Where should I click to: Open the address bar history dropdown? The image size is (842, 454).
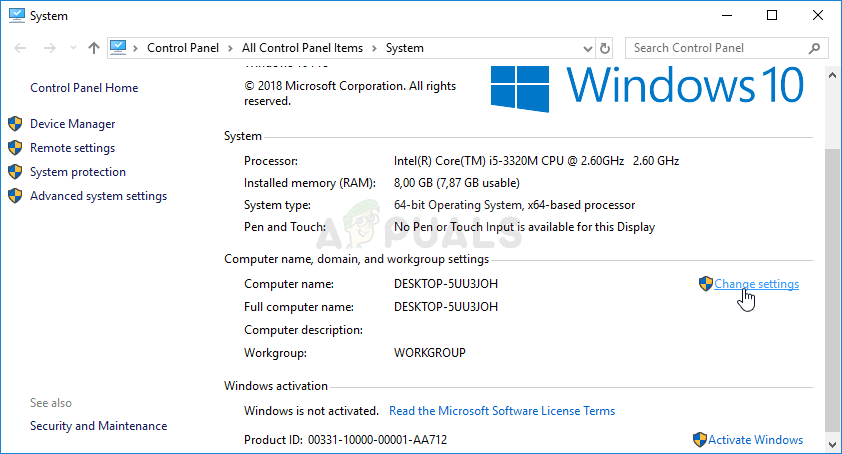(x=586, y=48)
